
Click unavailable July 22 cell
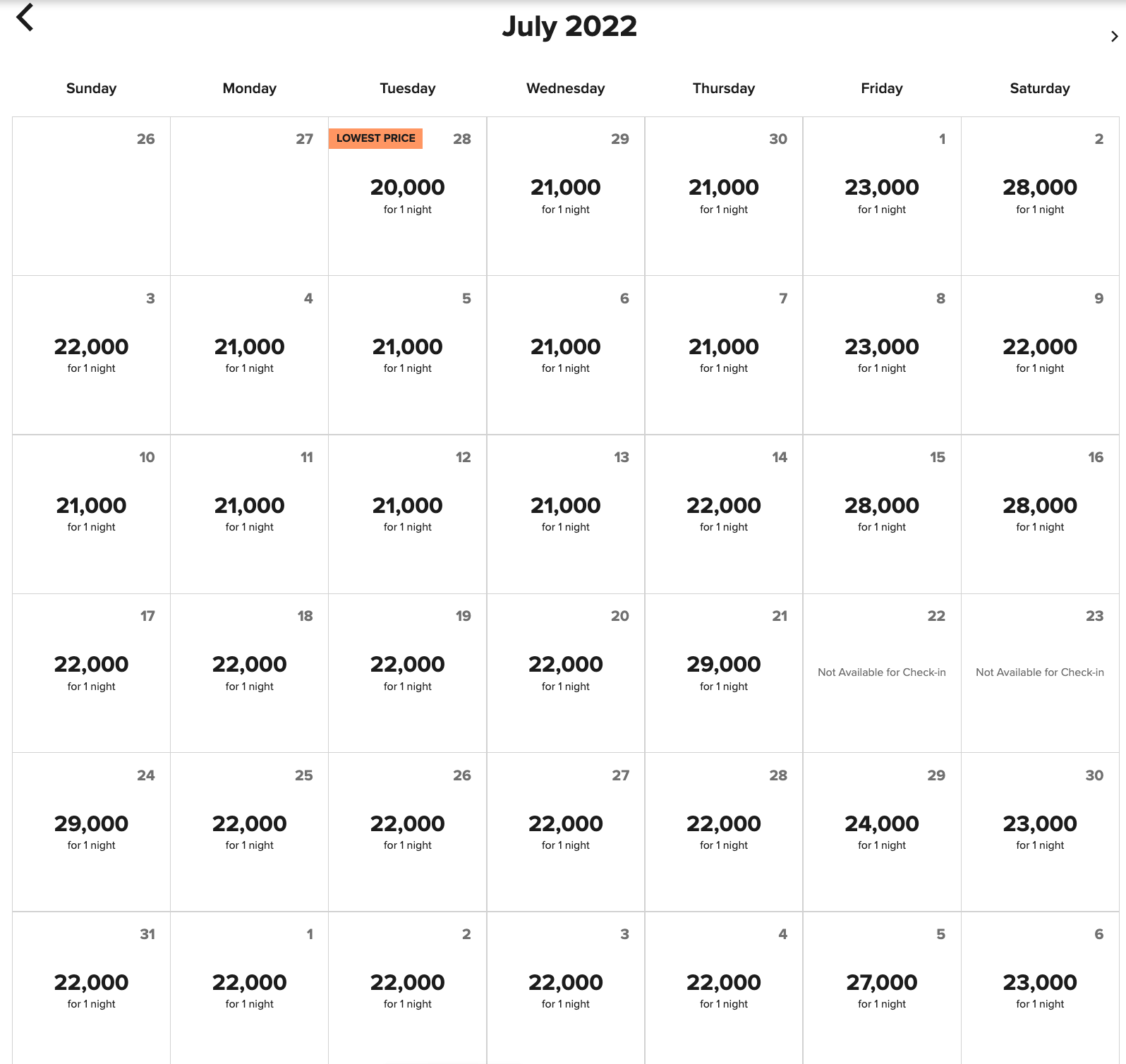click(881, 672)
